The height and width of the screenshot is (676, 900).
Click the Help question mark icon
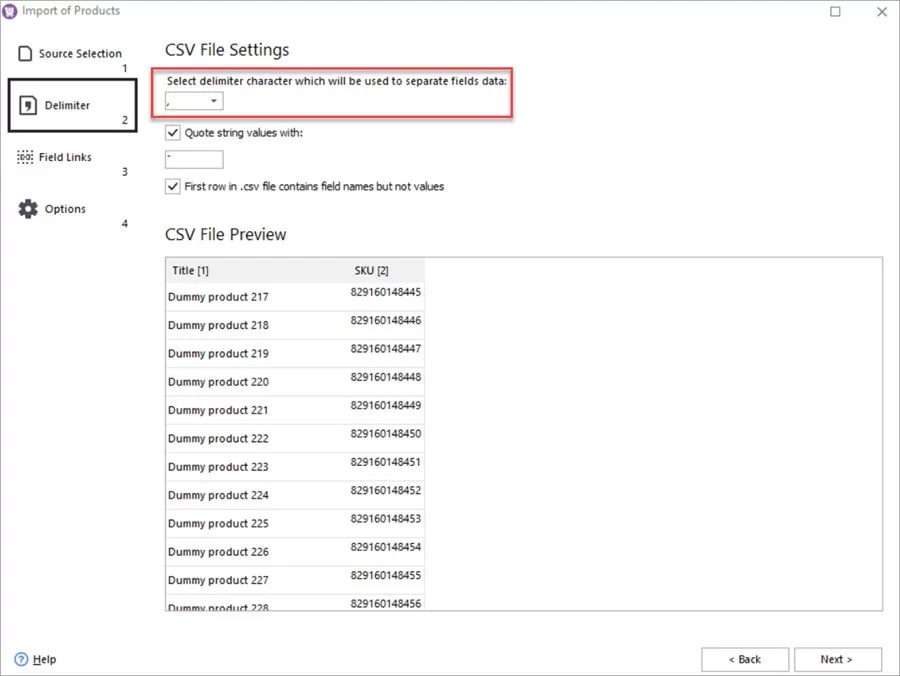click(22, 659)
